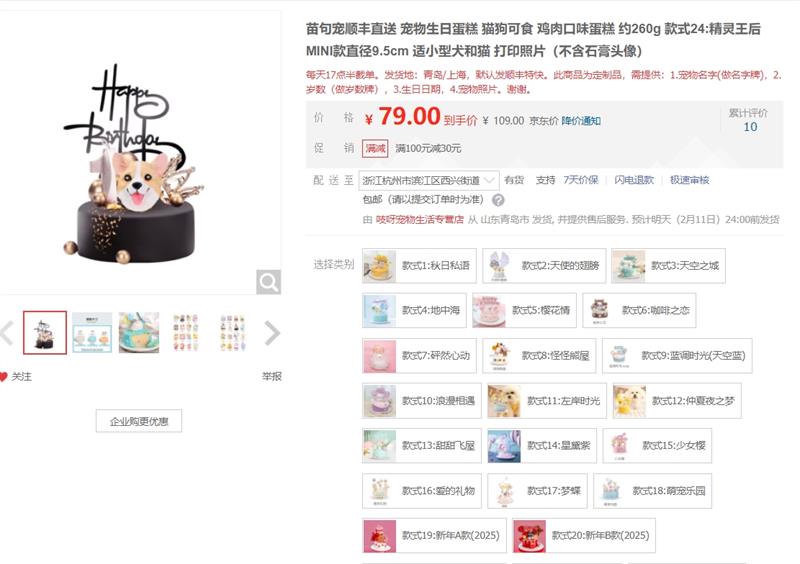Select the teal cake close-up thumbnail
Image resolution: width=800 pixels, height=564 pixels.
pos(139,333)
